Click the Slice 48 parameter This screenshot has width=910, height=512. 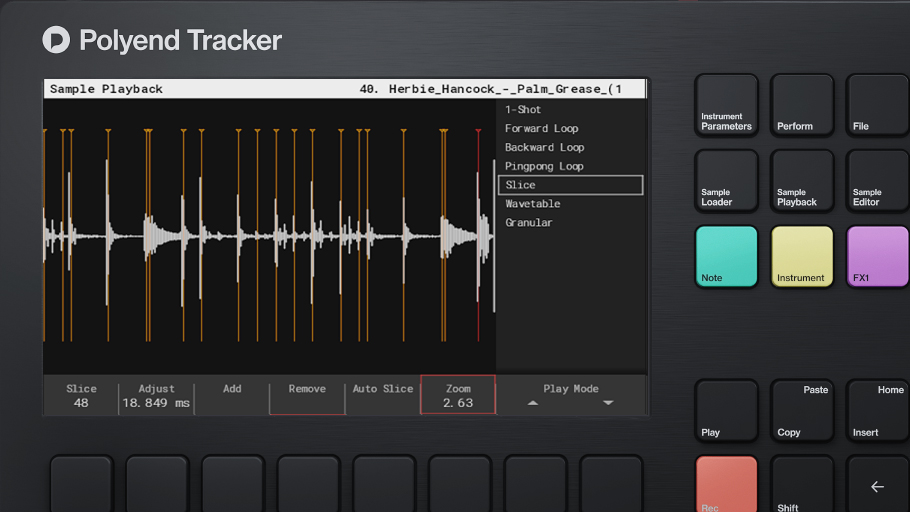pyautogui.click(x=81, y=395)
